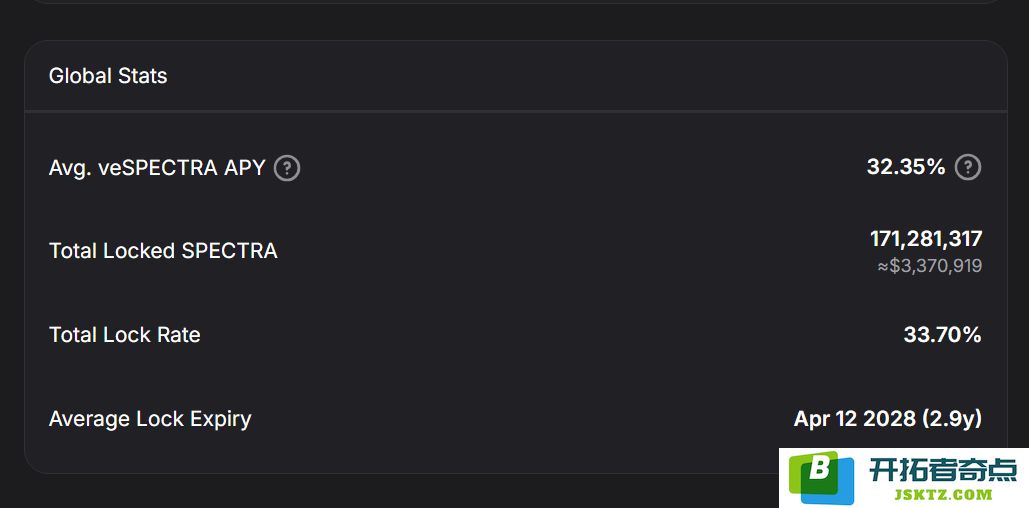The image size is (1029, 508).
Task: Select the 171,281,317 locked amount
Action: [x=926, y=238]
